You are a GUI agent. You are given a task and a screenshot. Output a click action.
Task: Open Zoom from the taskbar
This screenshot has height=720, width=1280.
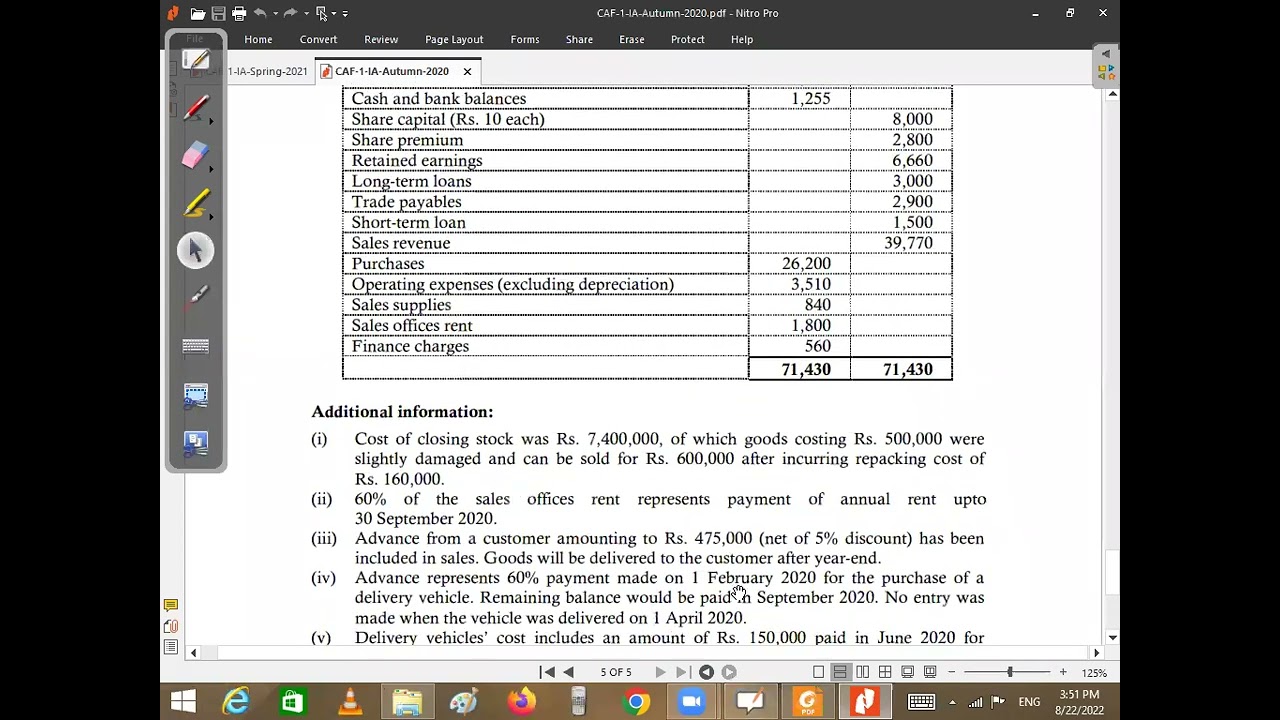tap(692, 702)
